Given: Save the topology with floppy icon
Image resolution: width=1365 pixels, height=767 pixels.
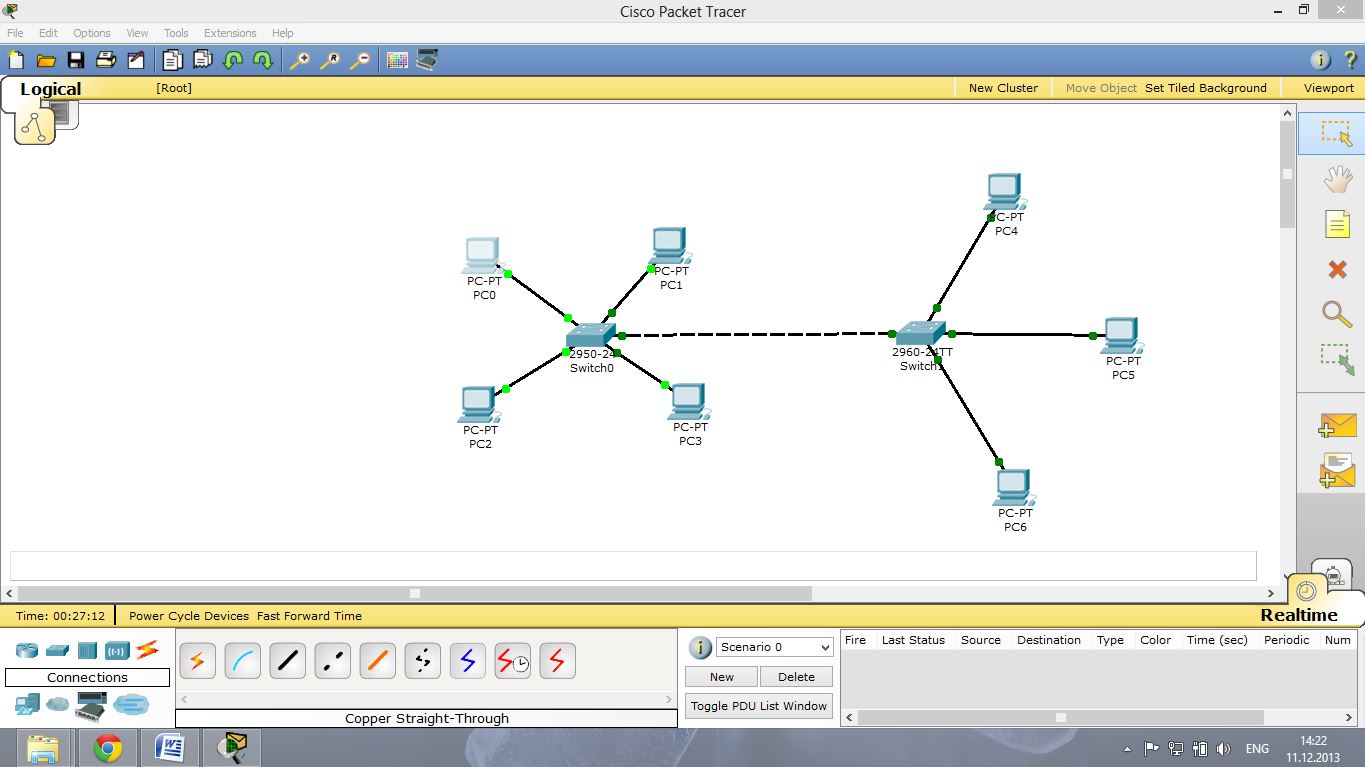Looking at the screenshot, I should coord(76,60).
